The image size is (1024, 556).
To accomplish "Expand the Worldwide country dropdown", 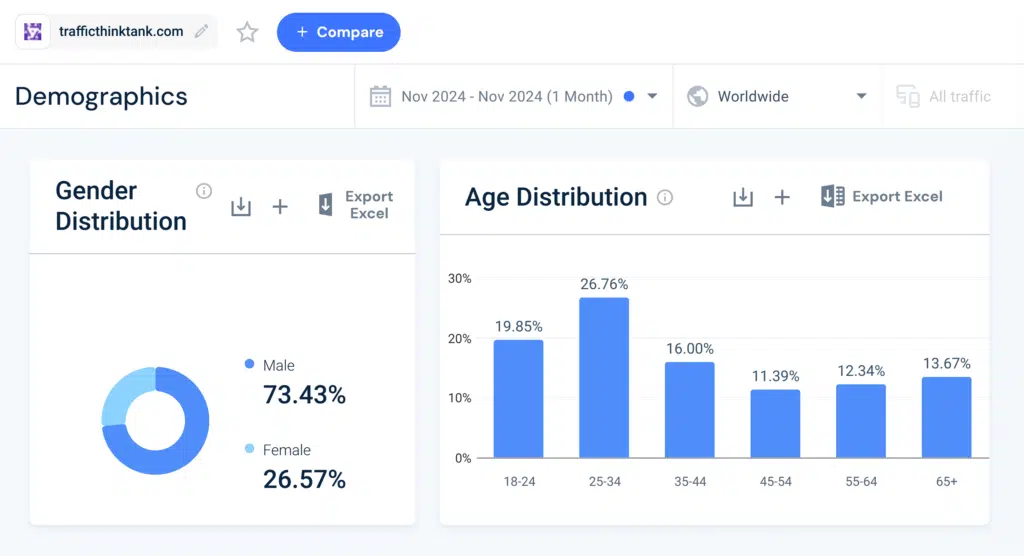I will point(861,96).
